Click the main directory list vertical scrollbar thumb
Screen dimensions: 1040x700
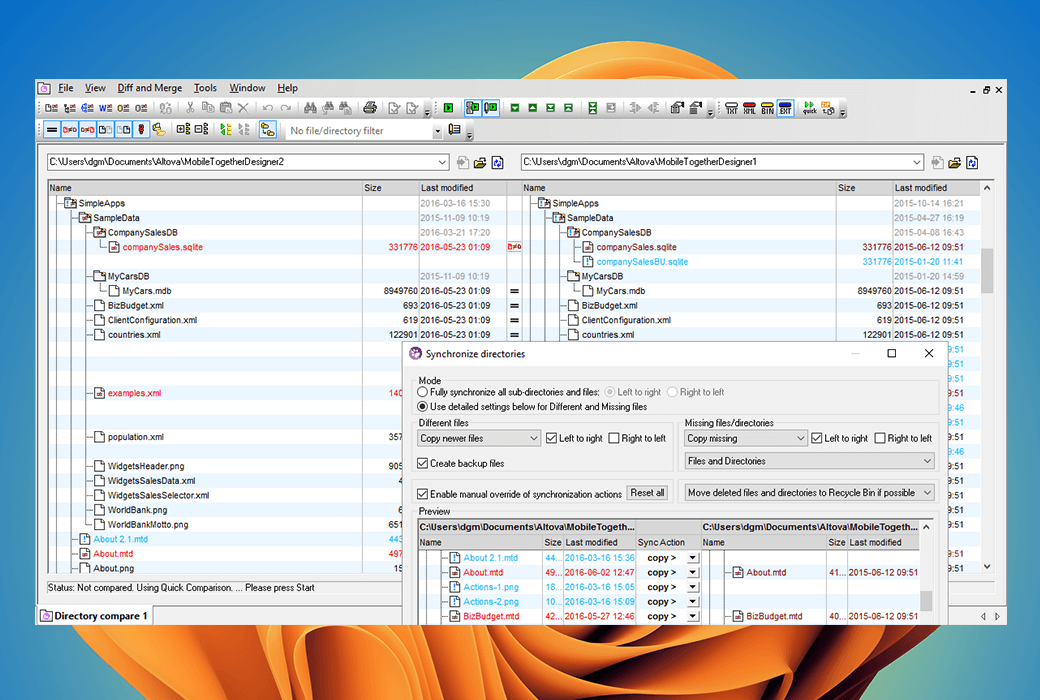(x=987, y=270)
